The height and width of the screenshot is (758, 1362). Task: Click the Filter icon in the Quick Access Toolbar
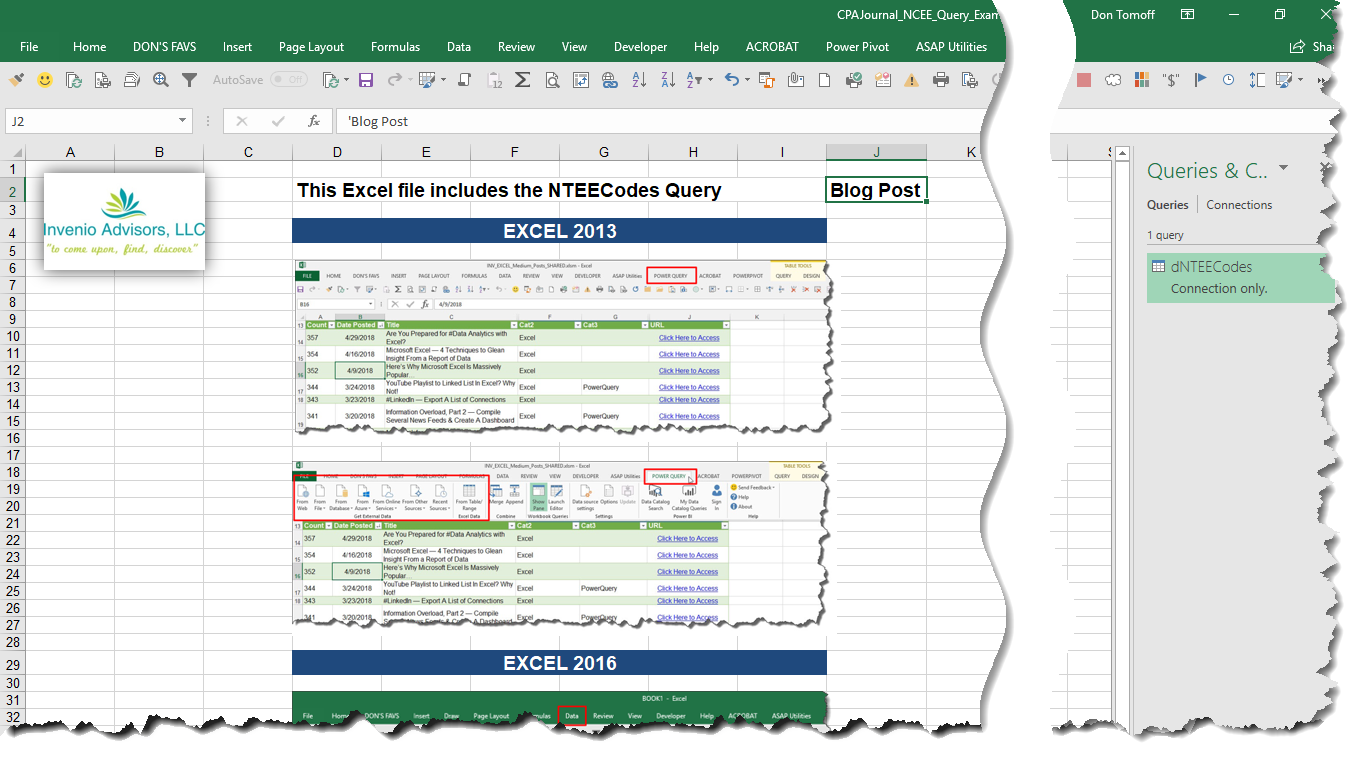tap(189, 80)
